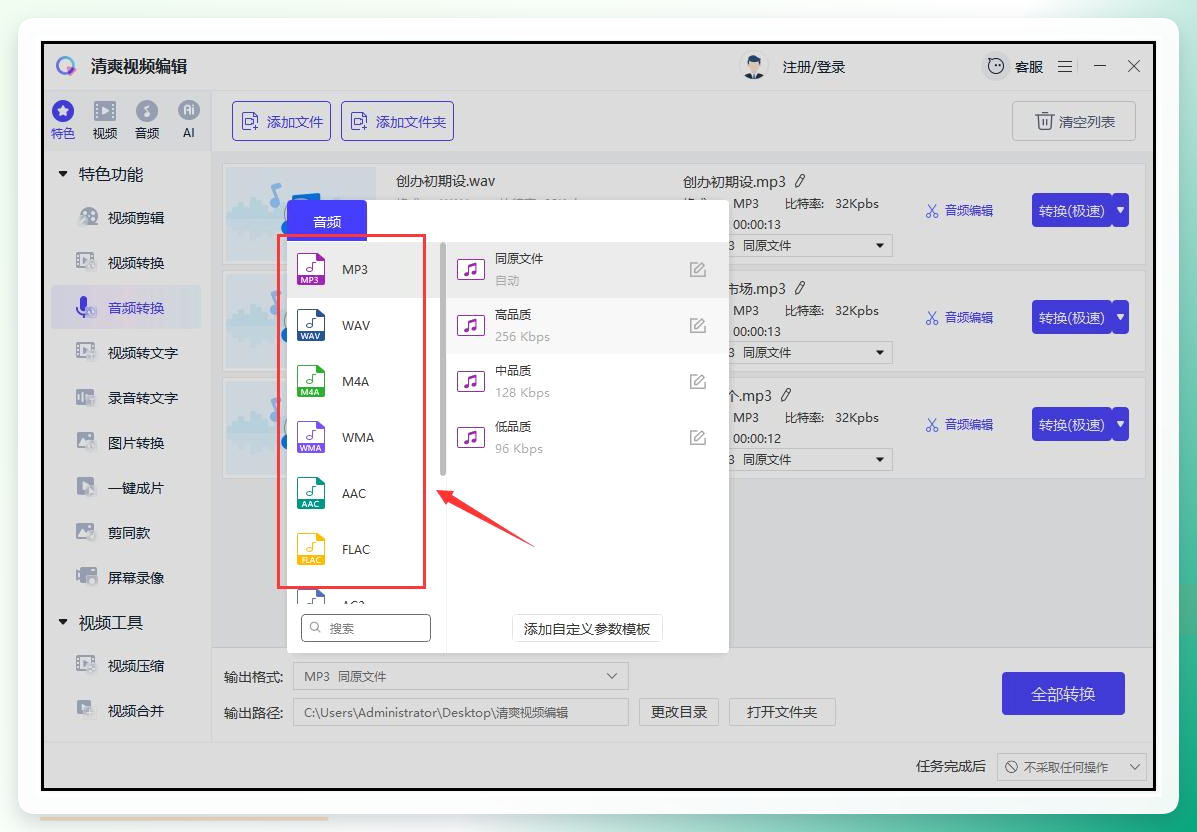The width and height of the screenshot is (1197, 832).
Task: Choose the 高品质 music note icon
Action: (x=471, y=325)
